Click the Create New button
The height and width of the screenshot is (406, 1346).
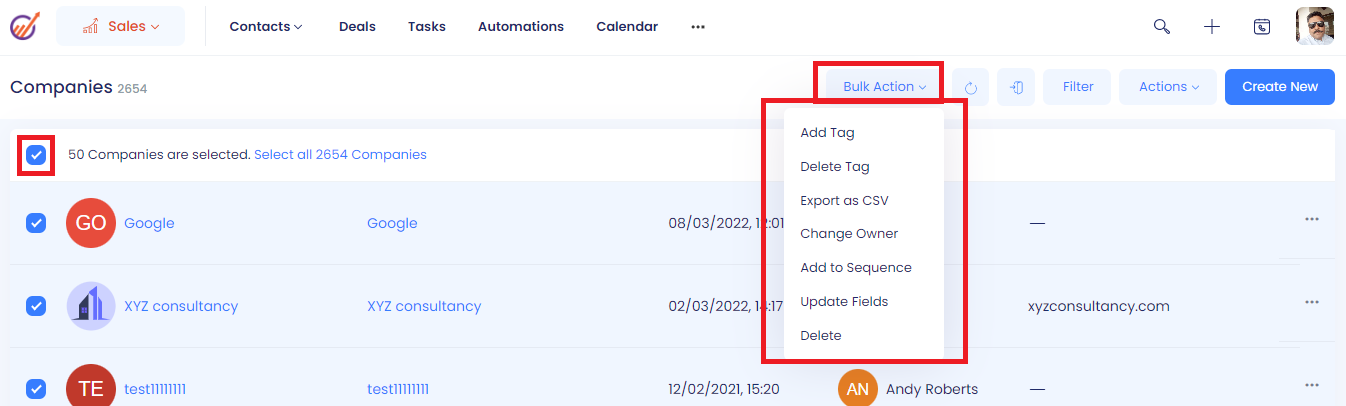coord(1280,87)
